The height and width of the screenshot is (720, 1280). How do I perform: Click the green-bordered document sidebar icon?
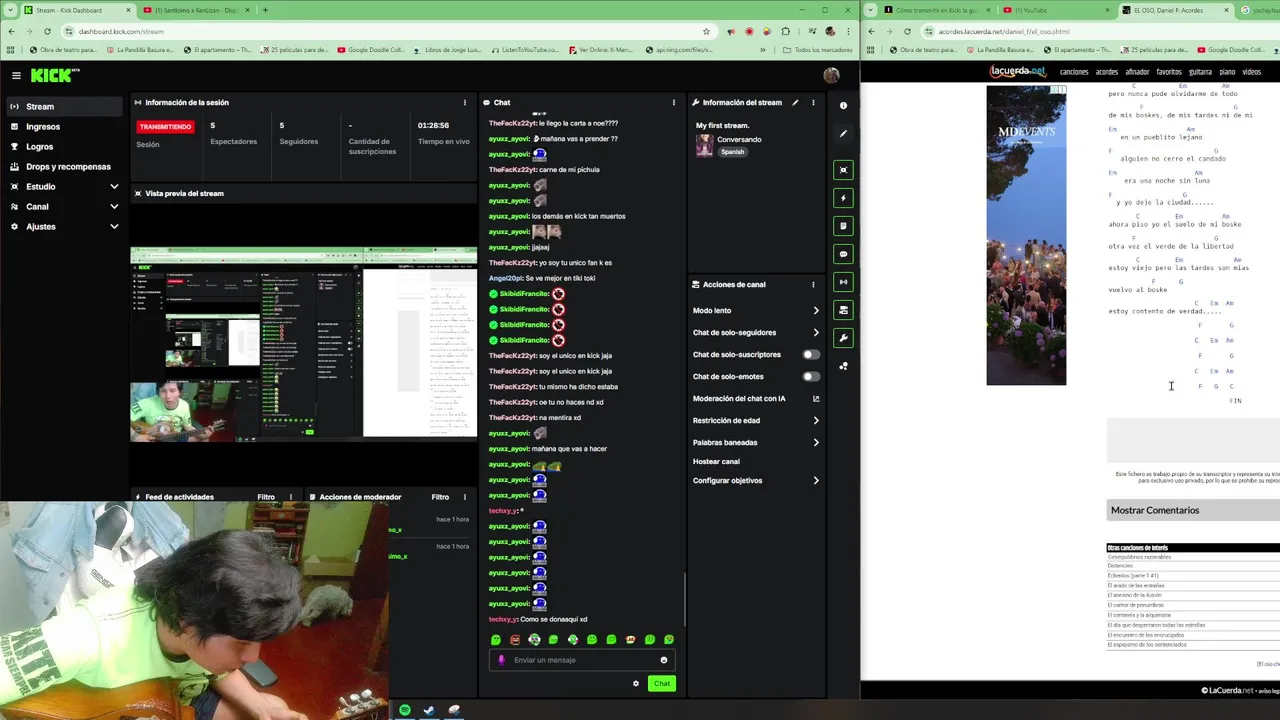coord(843,226)
